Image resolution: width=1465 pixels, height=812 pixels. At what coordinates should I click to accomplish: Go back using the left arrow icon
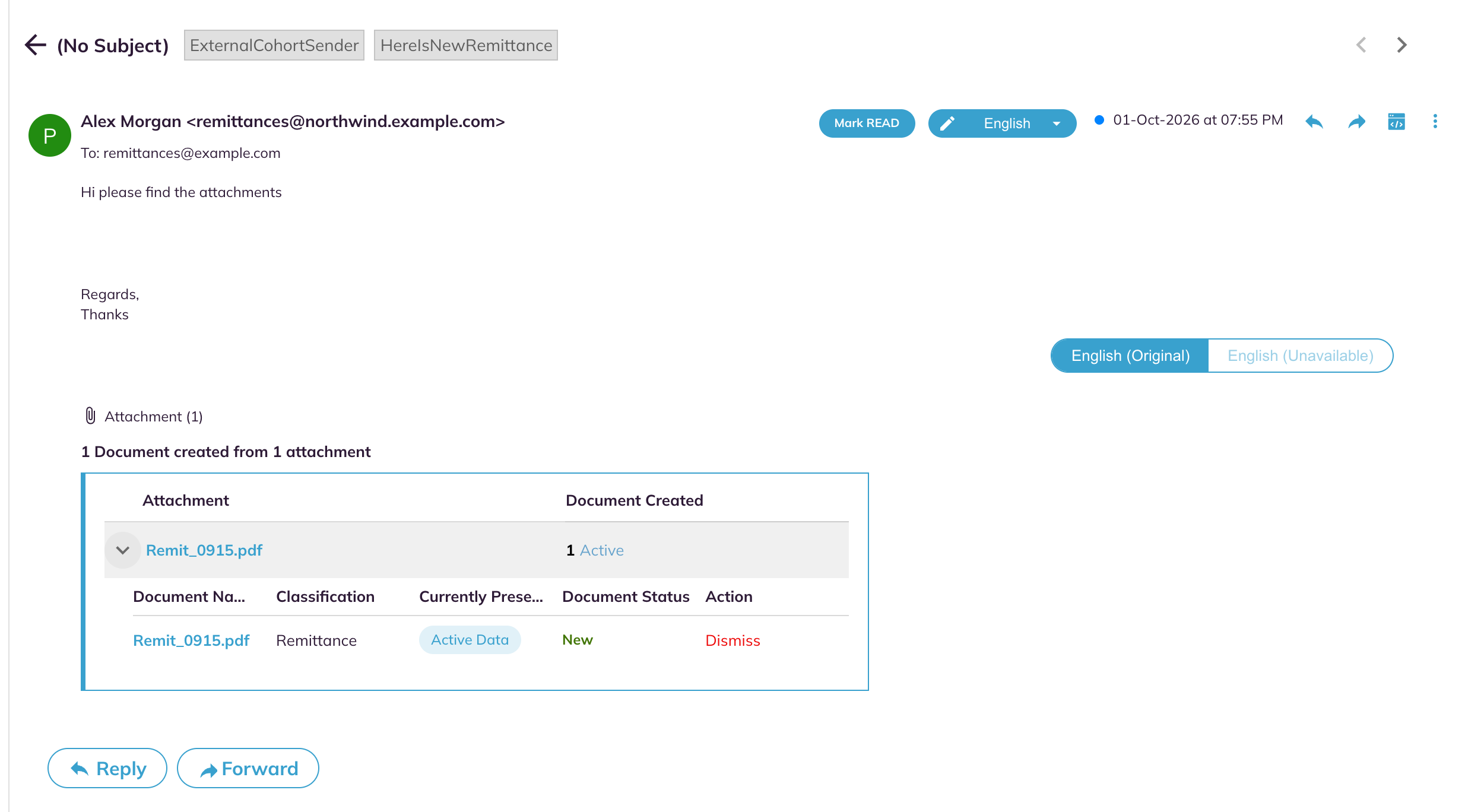[x=35, y=45]
